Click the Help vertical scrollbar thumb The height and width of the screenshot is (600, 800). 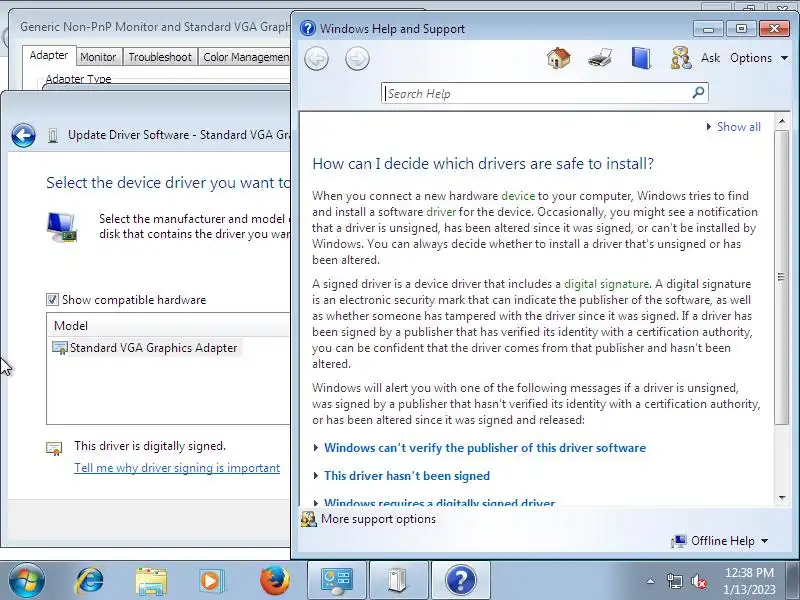(x=782, y=277)
